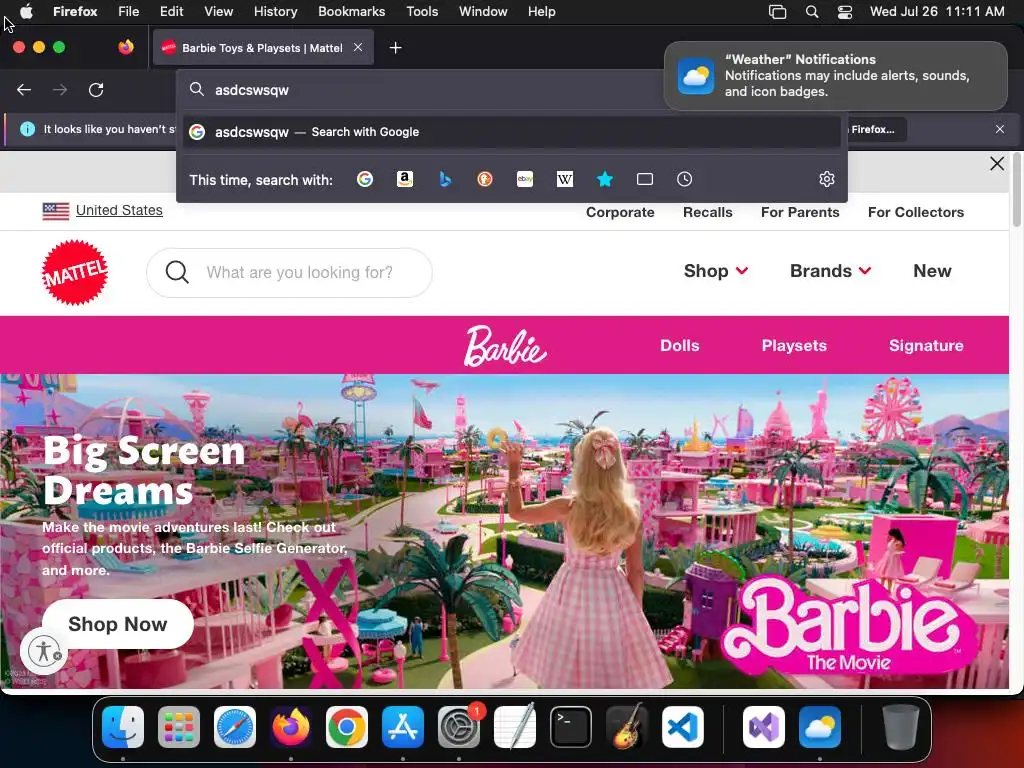
Task: Open Visual Studio Code from the dock
Action: tap(682, 727)
